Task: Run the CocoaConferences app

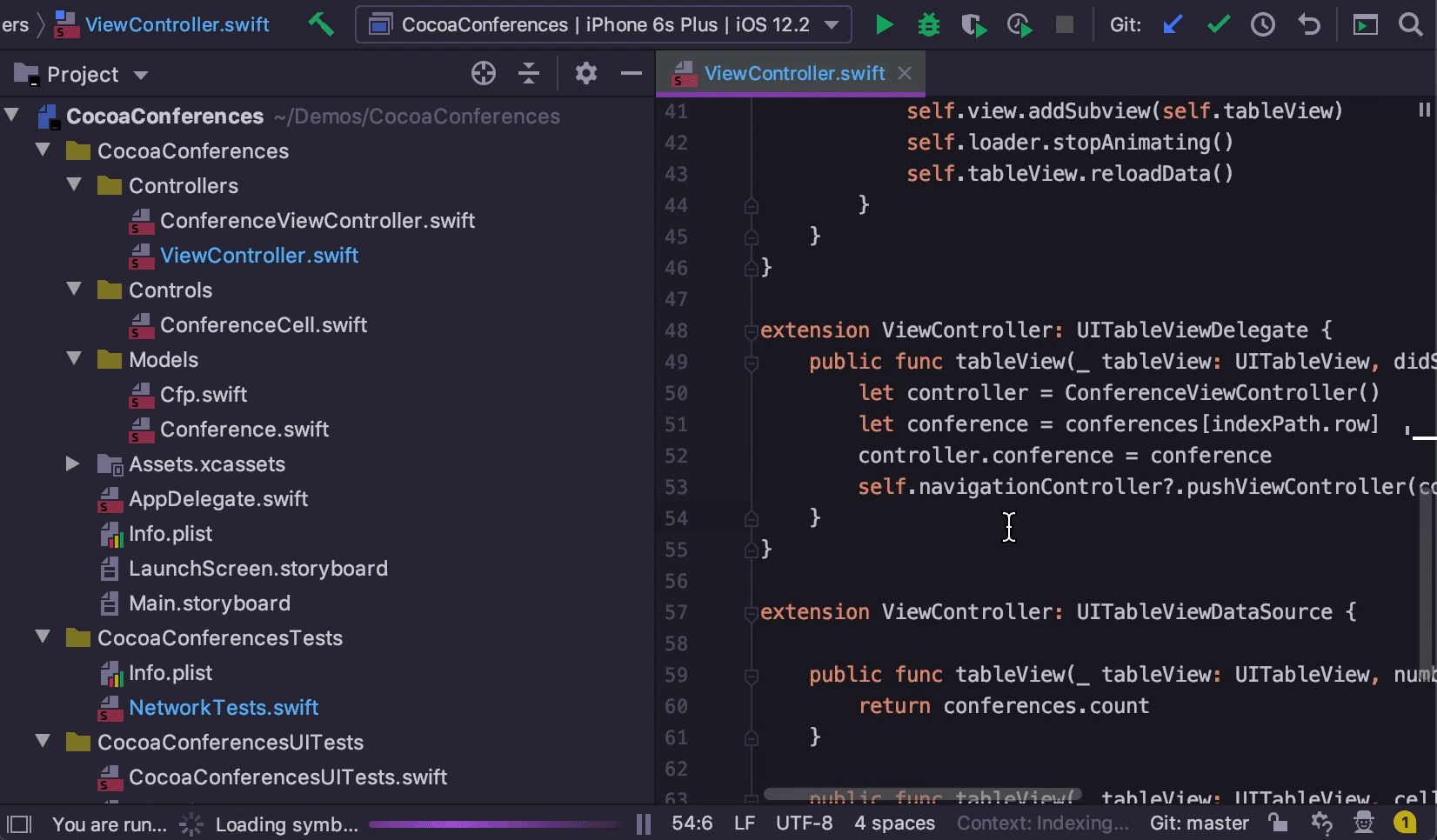Action: pos(884,24)
